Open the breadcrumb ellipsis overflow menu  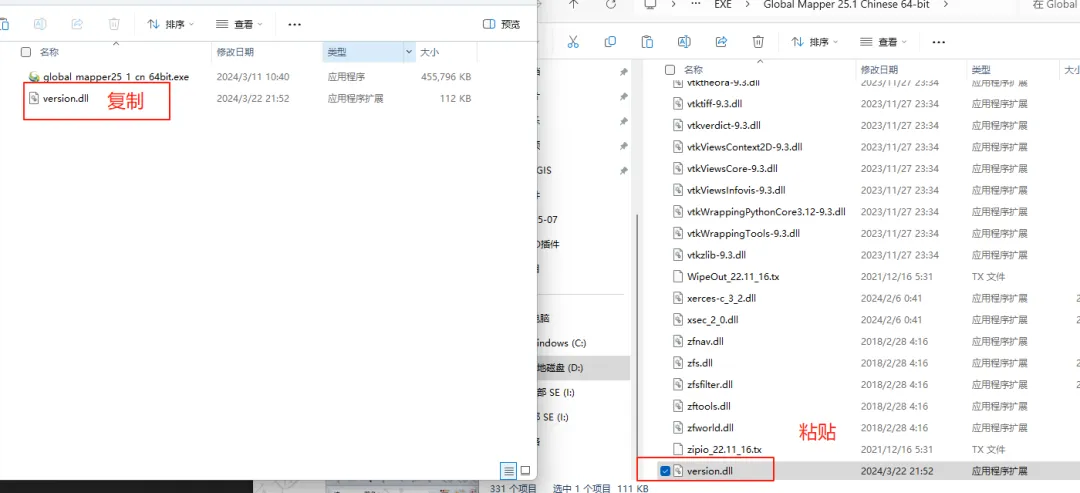tap(698, 4)
